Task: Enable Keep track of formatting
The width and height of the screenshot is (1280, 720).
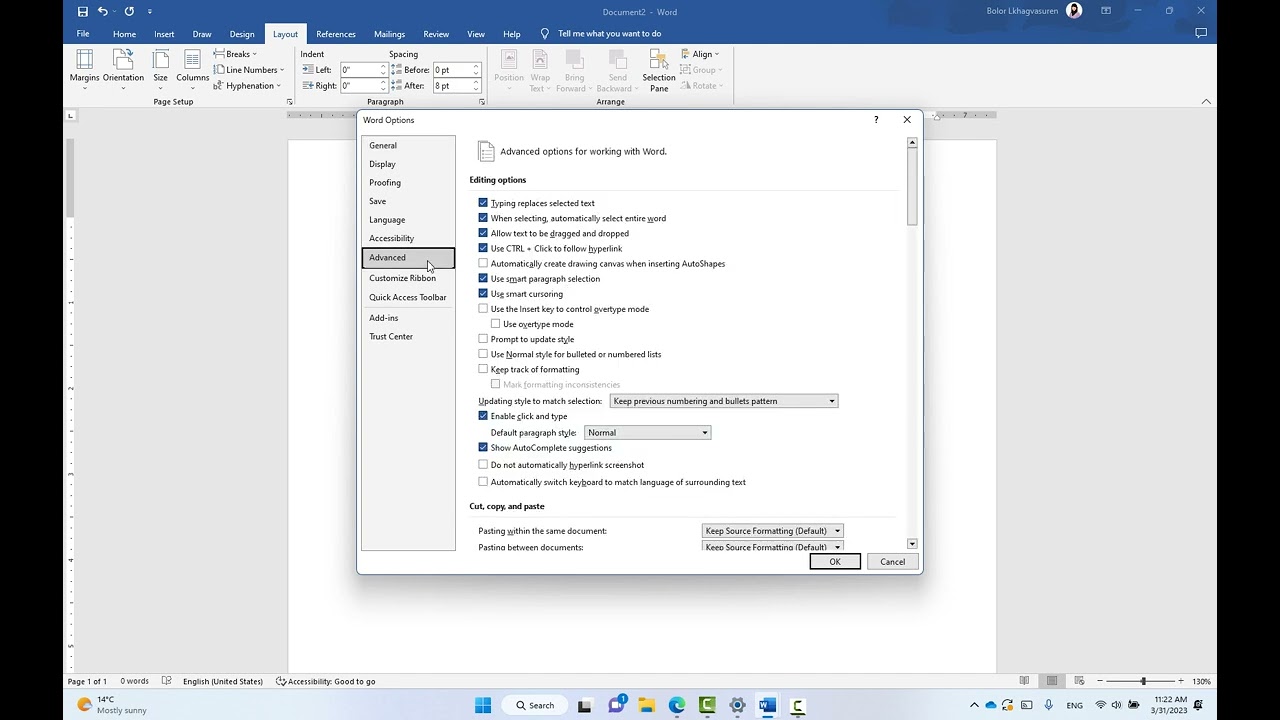Action: click(x=483, y=369)
